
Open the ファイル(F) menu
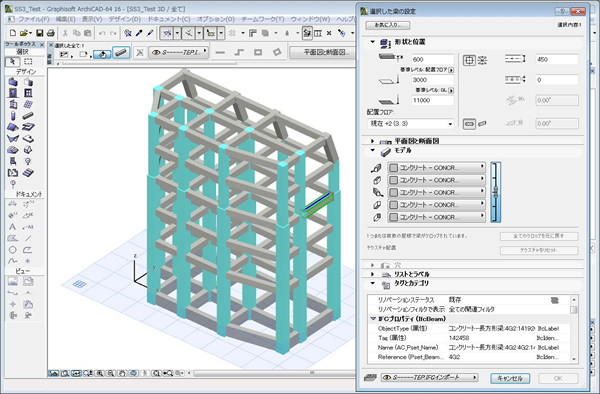click(33, 19)
